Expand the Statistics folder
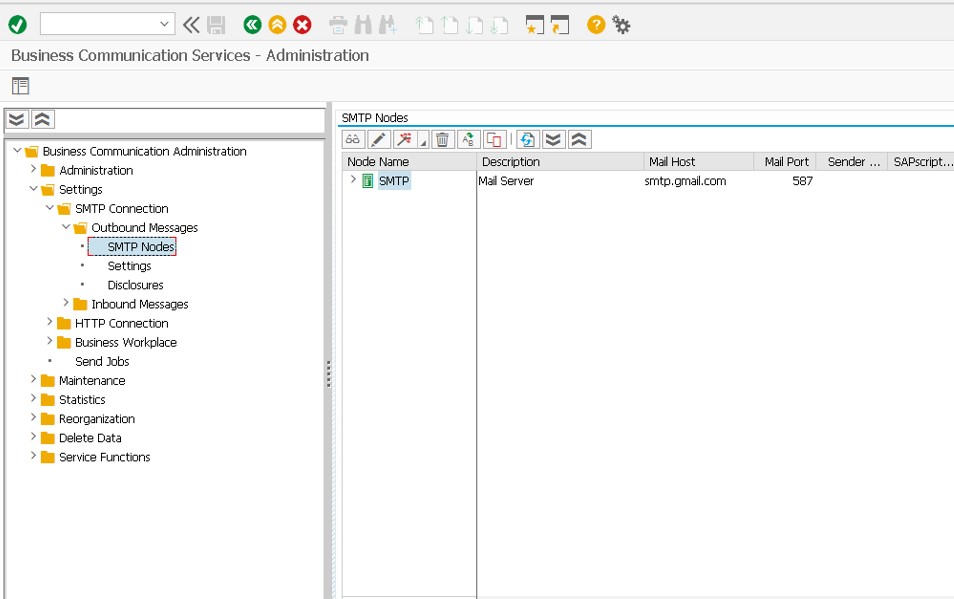 coord(33,398)
